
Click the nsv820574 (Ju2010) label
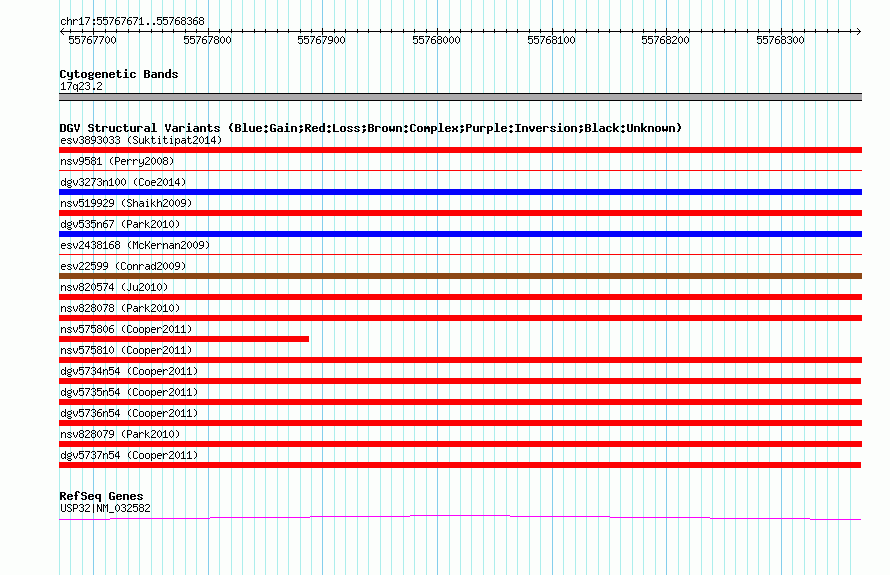coord(114,287)
